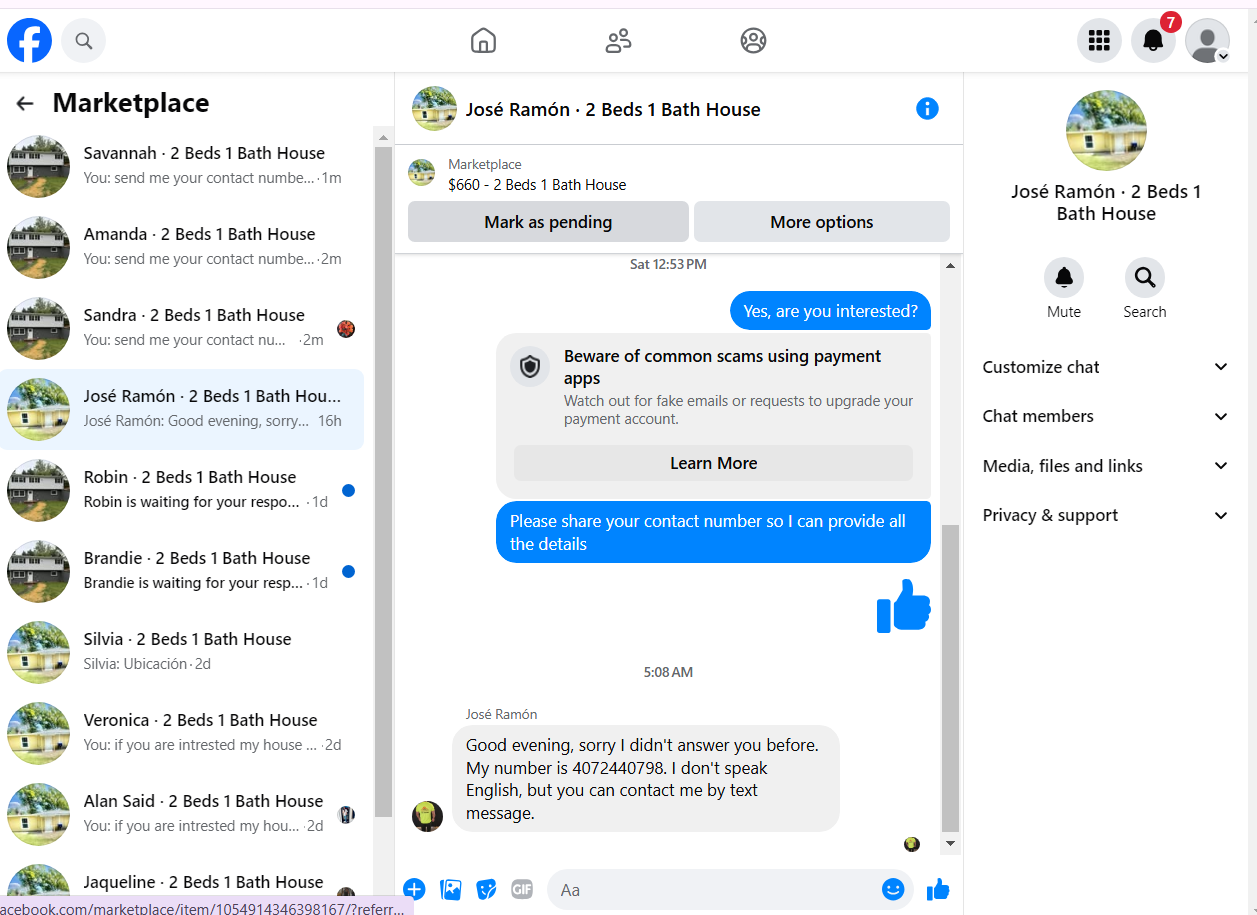Open the Groups tab icon

[753, 41]
